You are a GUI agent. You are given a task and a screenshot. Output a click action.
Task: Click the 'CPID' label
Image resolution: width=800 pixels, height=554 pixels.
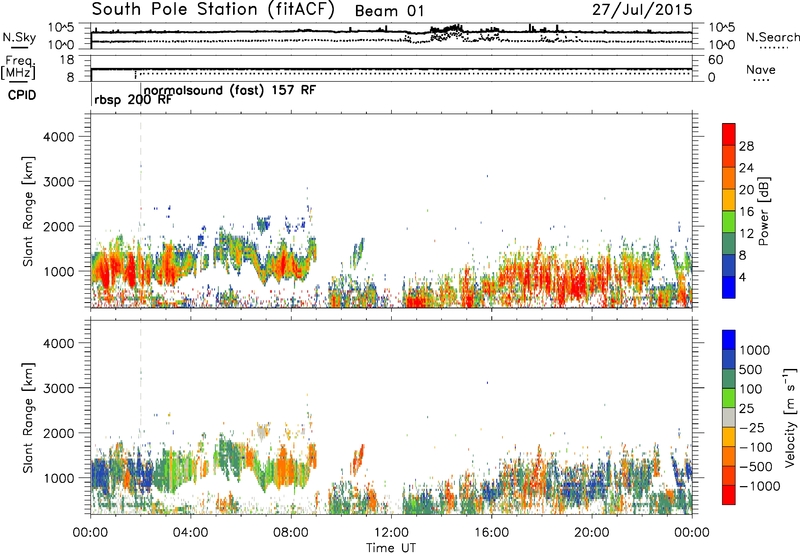[x=21, y=95]
